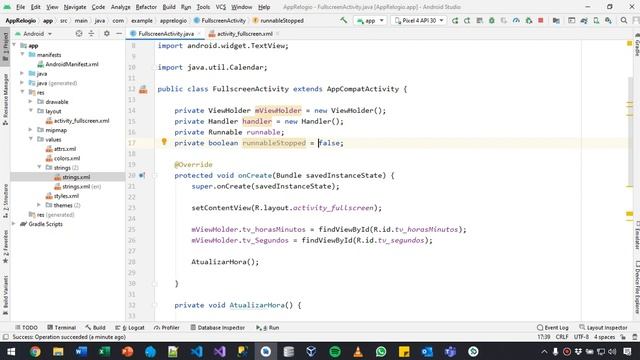This screenshot has height=360, width=640.
Task: Click the Select Opened File target icon
Action: click(x=79, y=33)
